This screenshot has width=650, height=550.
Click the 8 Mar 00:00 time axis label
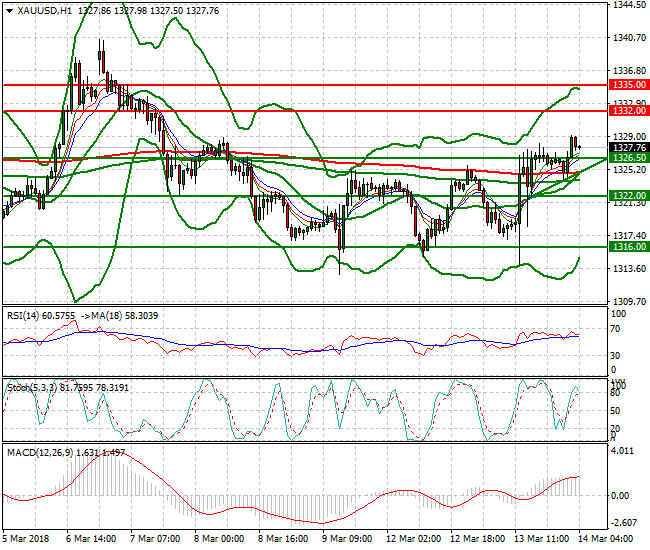[219, 539]
